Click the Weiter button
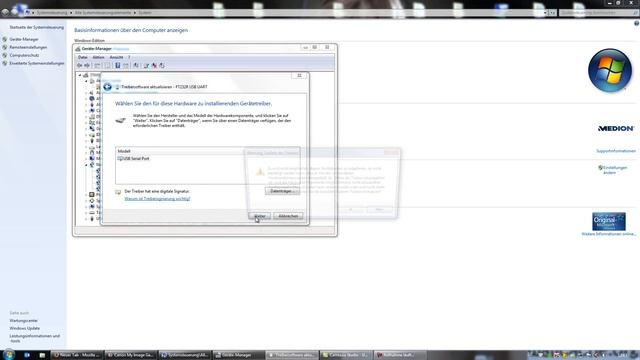 260,216
